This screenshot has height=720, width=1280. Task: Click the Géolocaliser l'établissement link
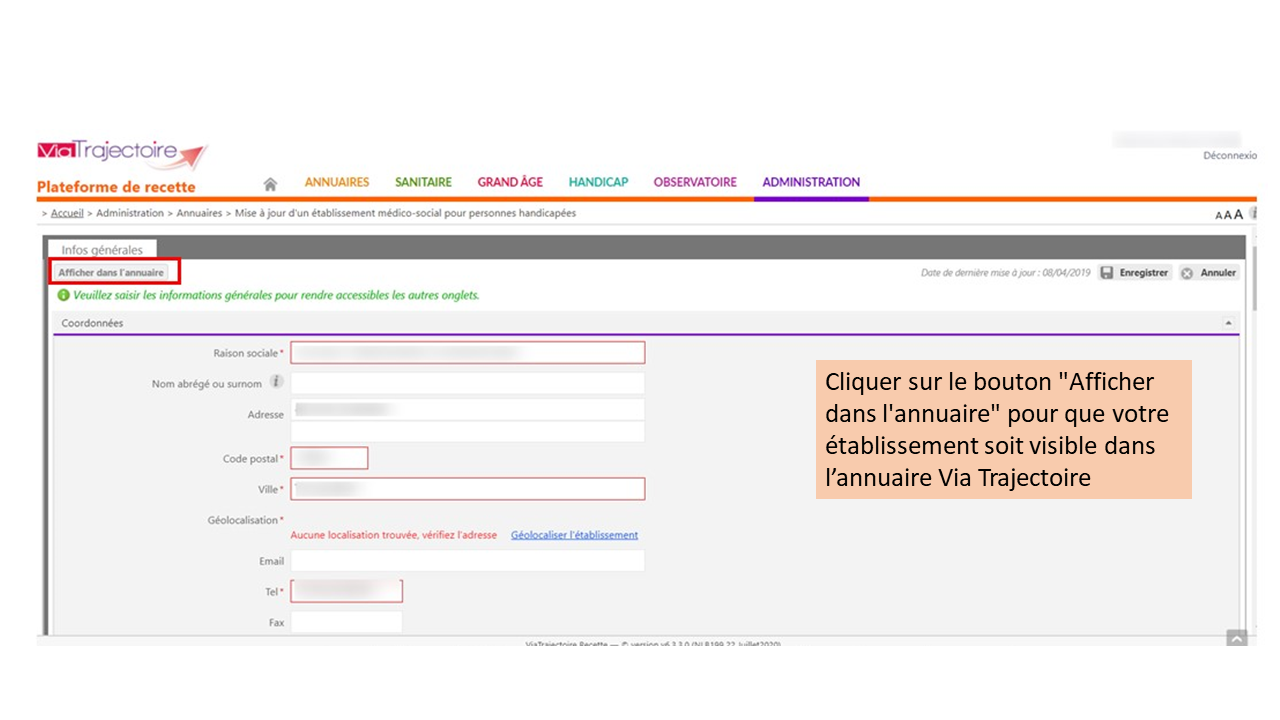[574, 535]
